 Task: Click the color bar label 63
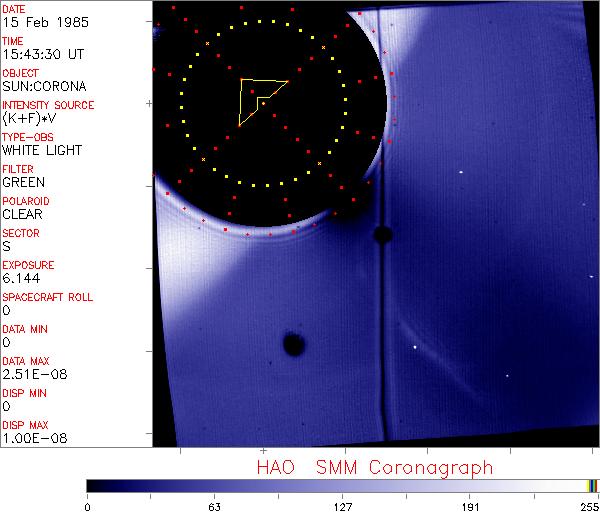pos(215,507)
